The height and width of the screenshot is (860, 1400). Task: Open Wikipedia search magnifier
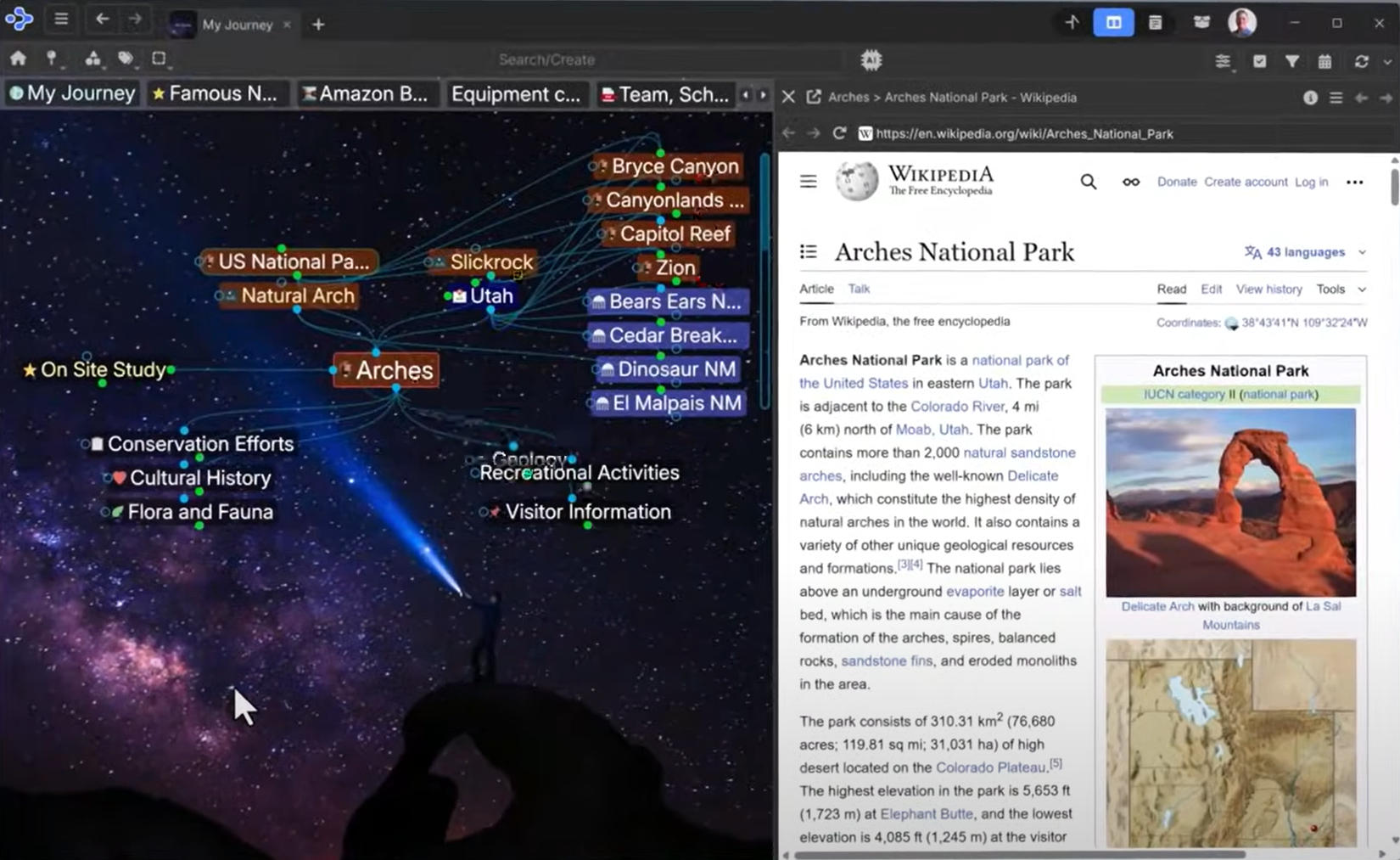pos(1088,182)
